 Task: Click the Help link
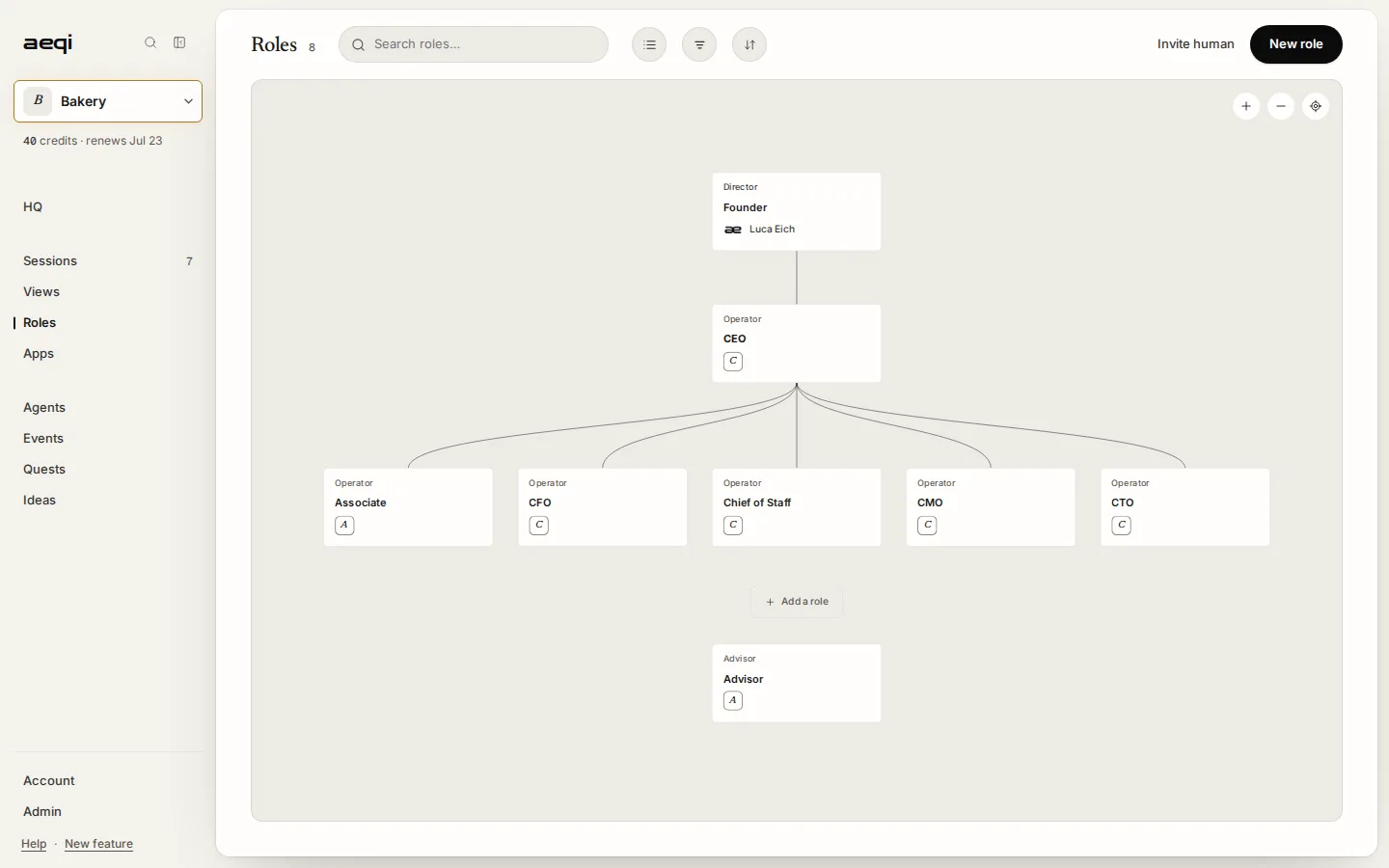34,844
